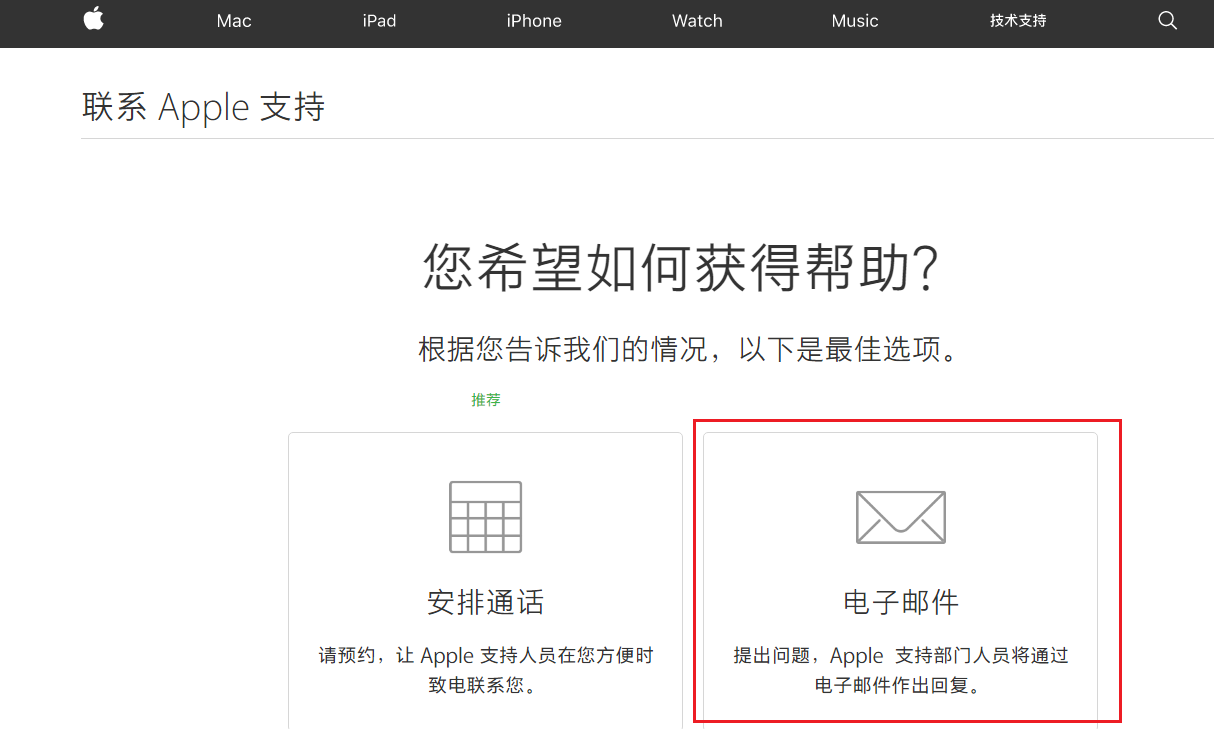The image size is (1214, 729).
Task: Select the 安排通话 heading
Action: [x=485, y=602]
